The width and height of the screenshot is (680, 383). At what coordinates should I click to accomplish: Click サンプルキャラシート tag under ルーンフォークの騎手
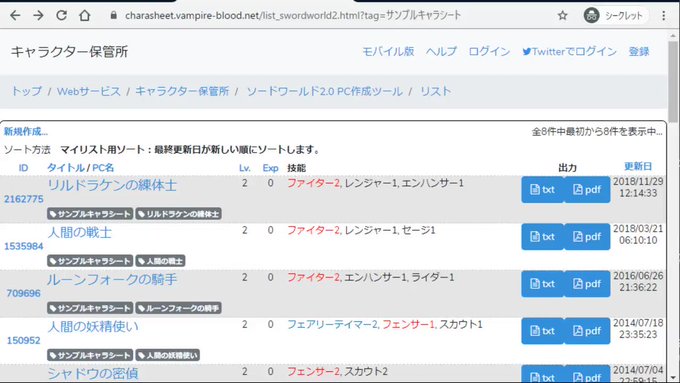pos(90,308)
